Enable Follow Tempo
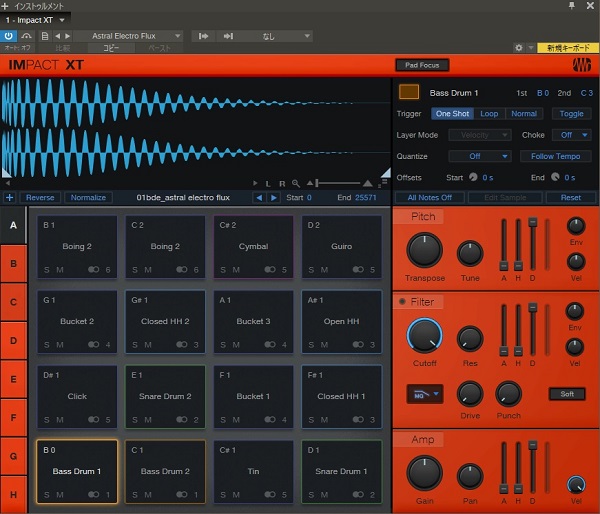The height and width of the screenshot is (514, 600). [555, 156]
